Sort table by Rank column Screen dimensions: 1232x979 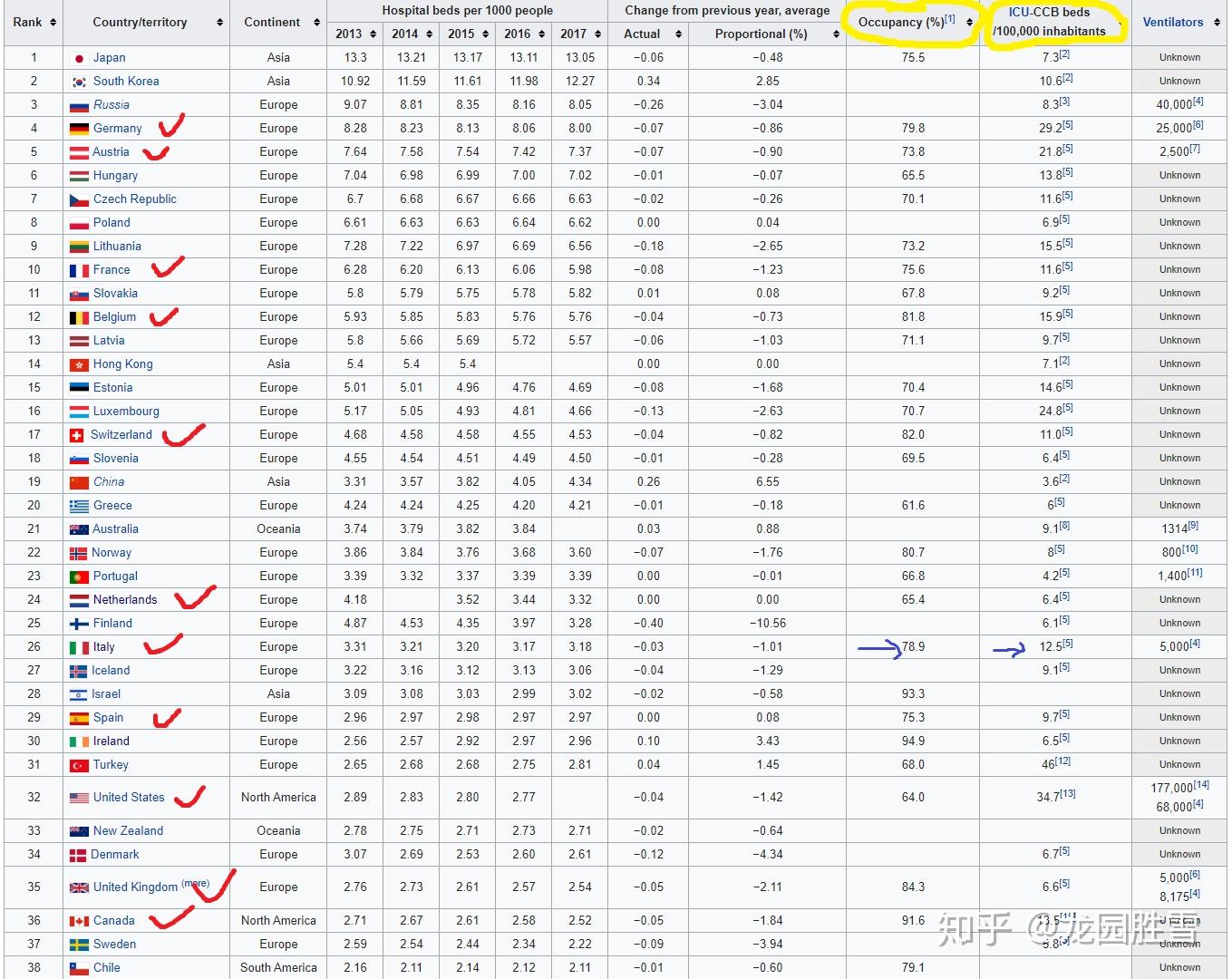pos(53,23)
